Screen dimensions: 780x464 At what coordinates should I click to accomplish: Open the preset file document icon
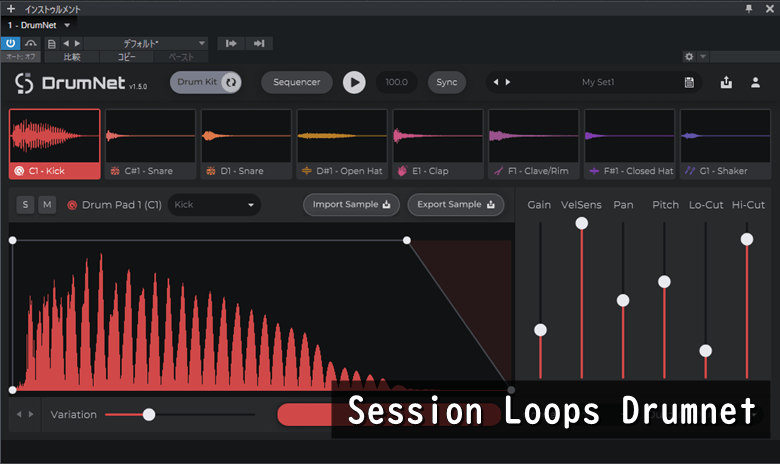tap(52, 44)
